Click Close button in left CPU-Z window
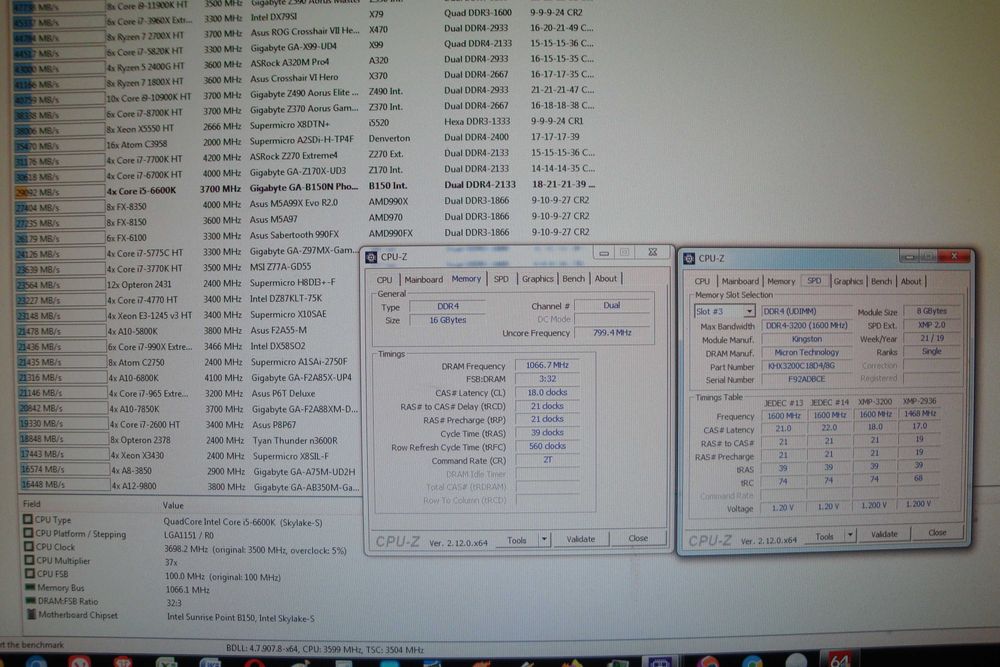 coord(638,539)
